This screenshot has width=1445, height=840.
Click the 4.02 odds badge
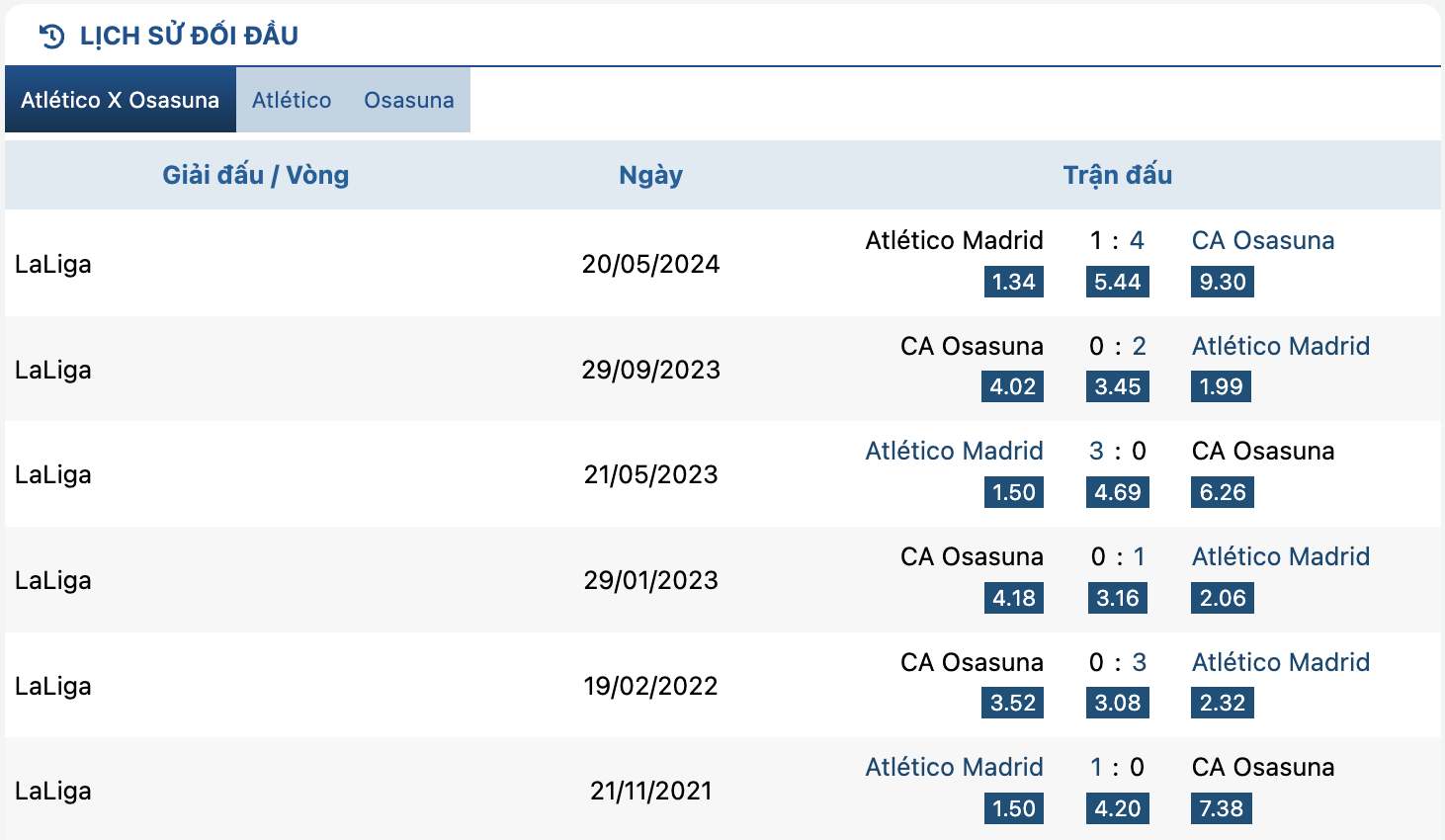point(1013,386)
